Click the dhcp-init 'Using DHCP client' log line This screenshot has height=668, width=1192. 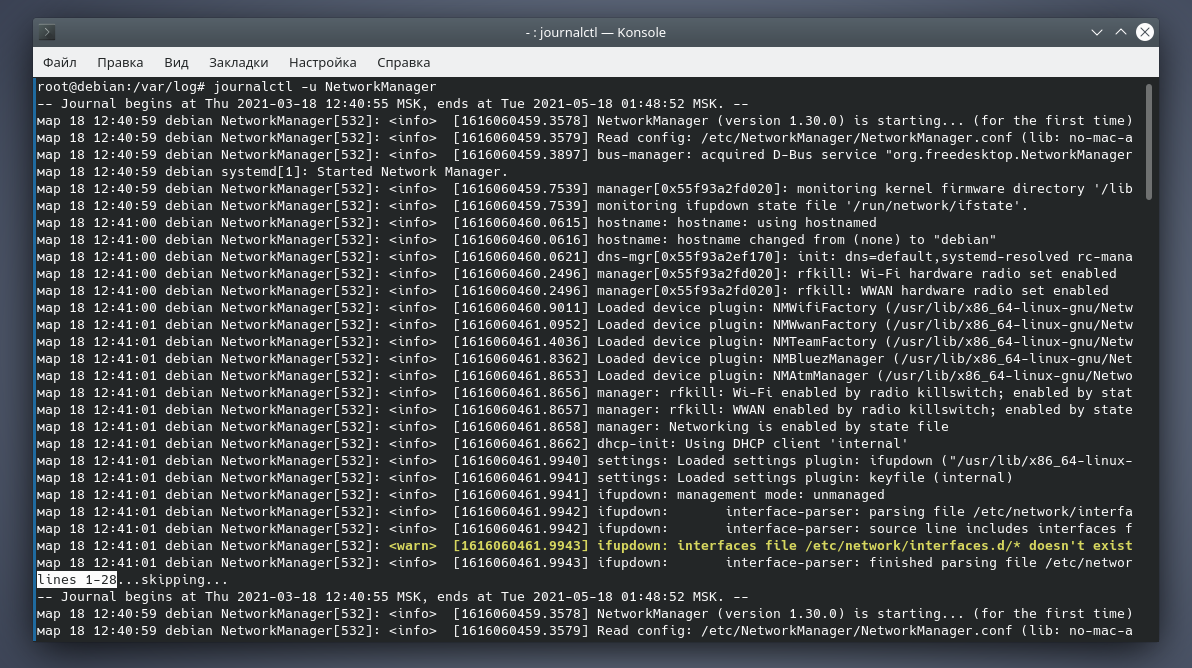750,444
